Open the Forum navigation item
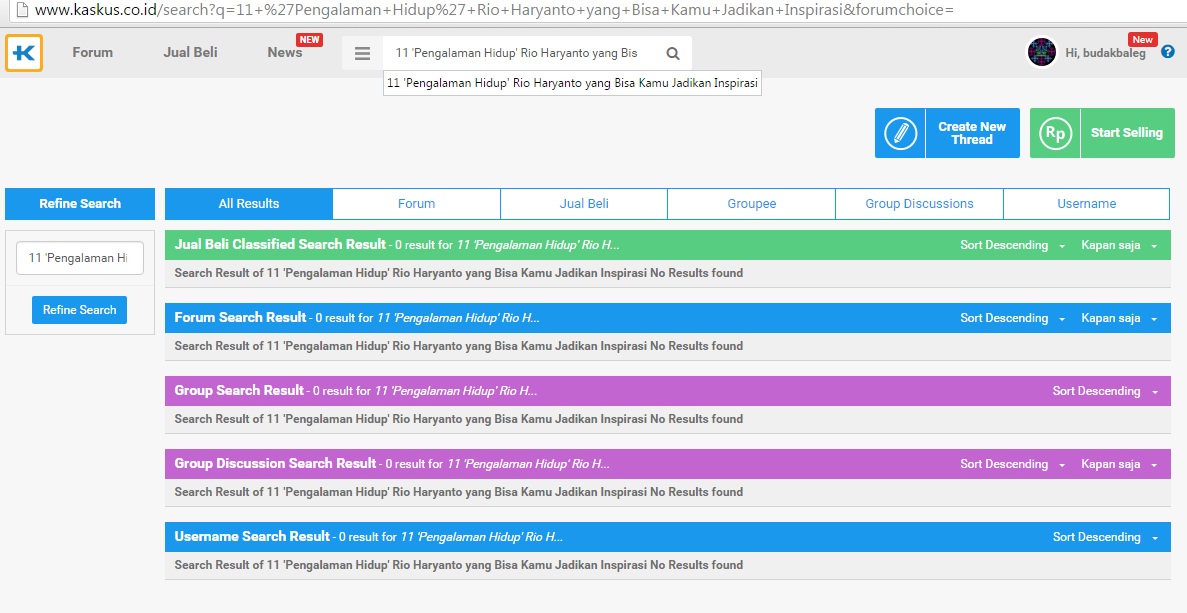The height and width of the screenshot is (613, 1187). point(92,52)
